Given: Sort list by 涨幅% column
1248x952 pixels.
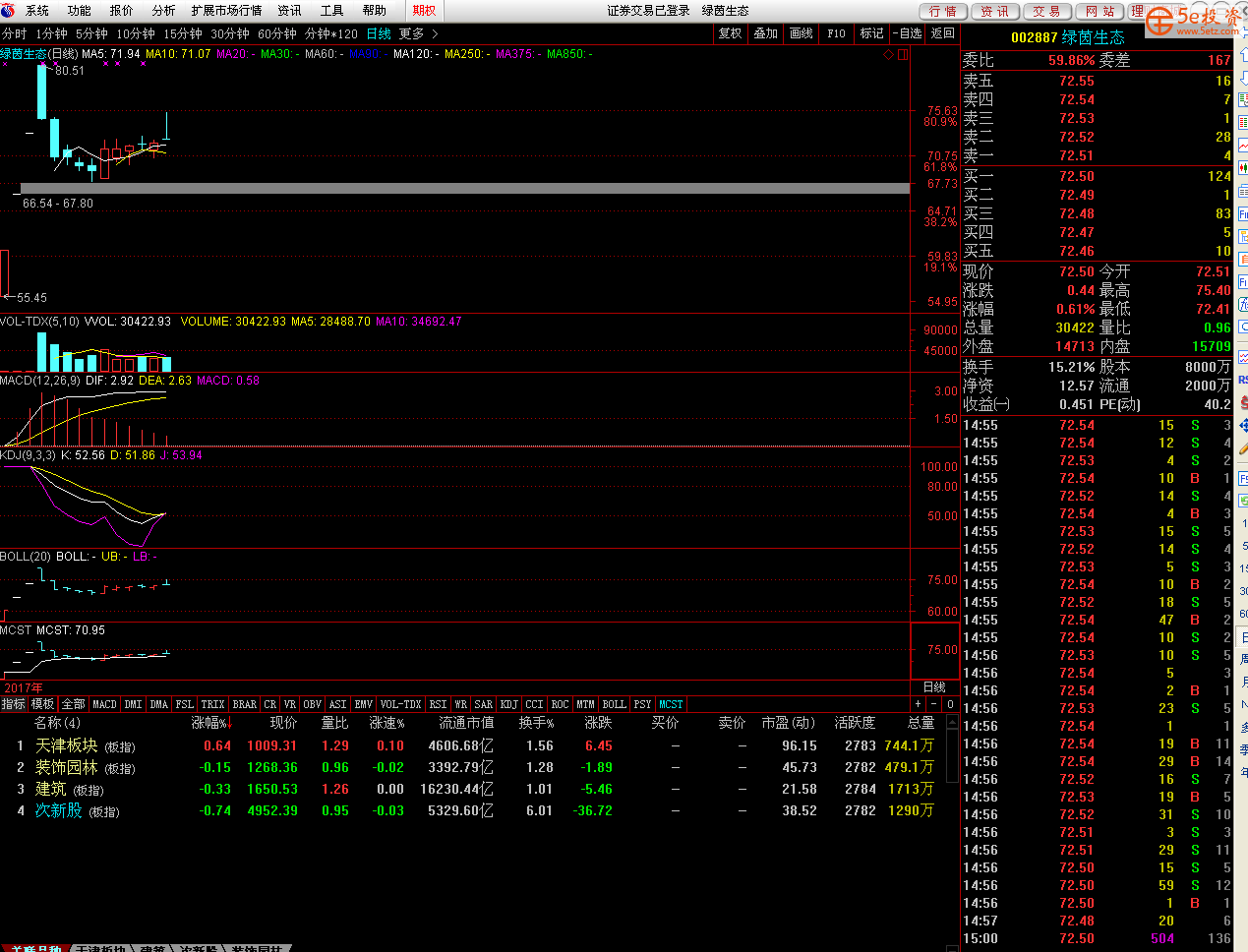Looking at the screenshot, I should coord(210,723).
